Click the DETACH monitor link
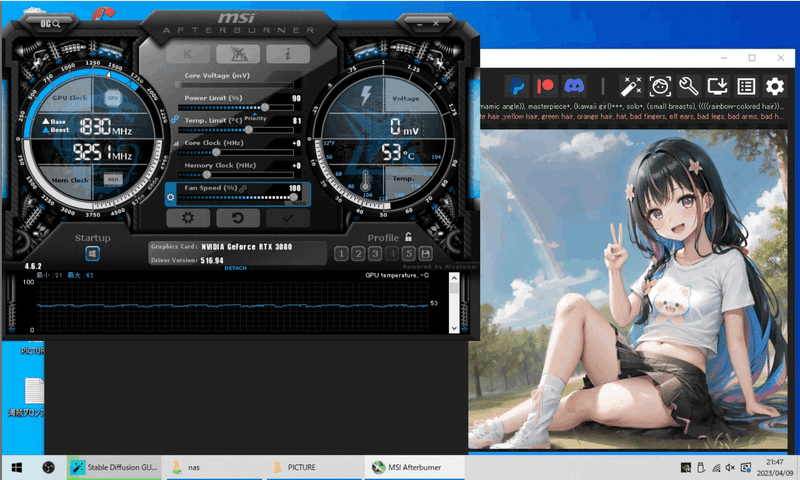Screen dimensions: 800x480 pyautogui.click(x=235, y=268)
